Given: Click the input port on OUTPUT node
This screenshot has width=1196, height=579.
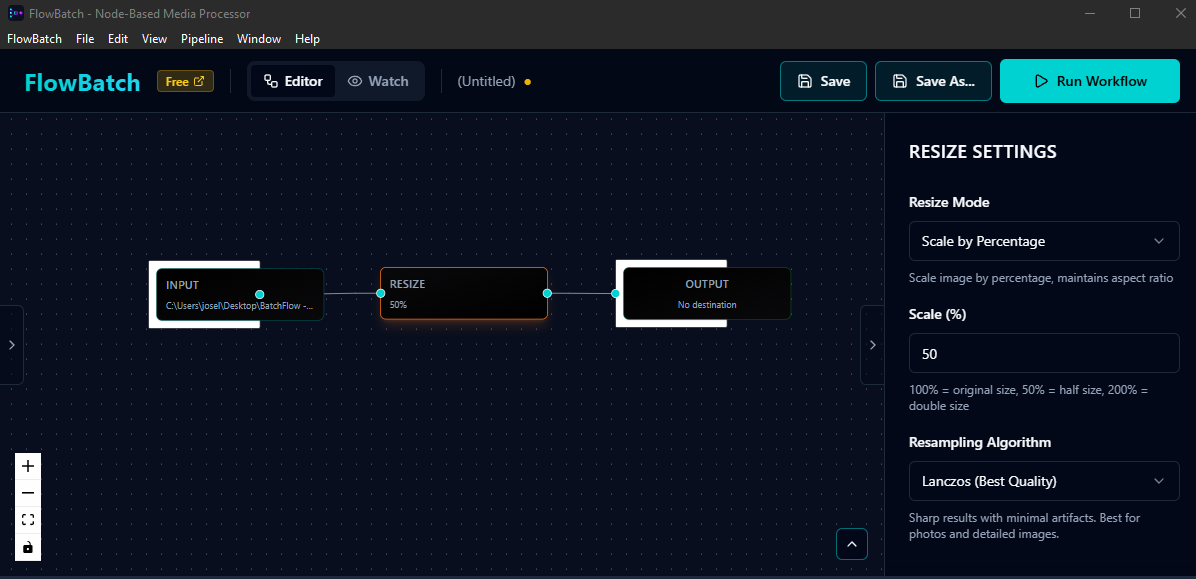Looking at the screenshot, I should click(616, 293).
